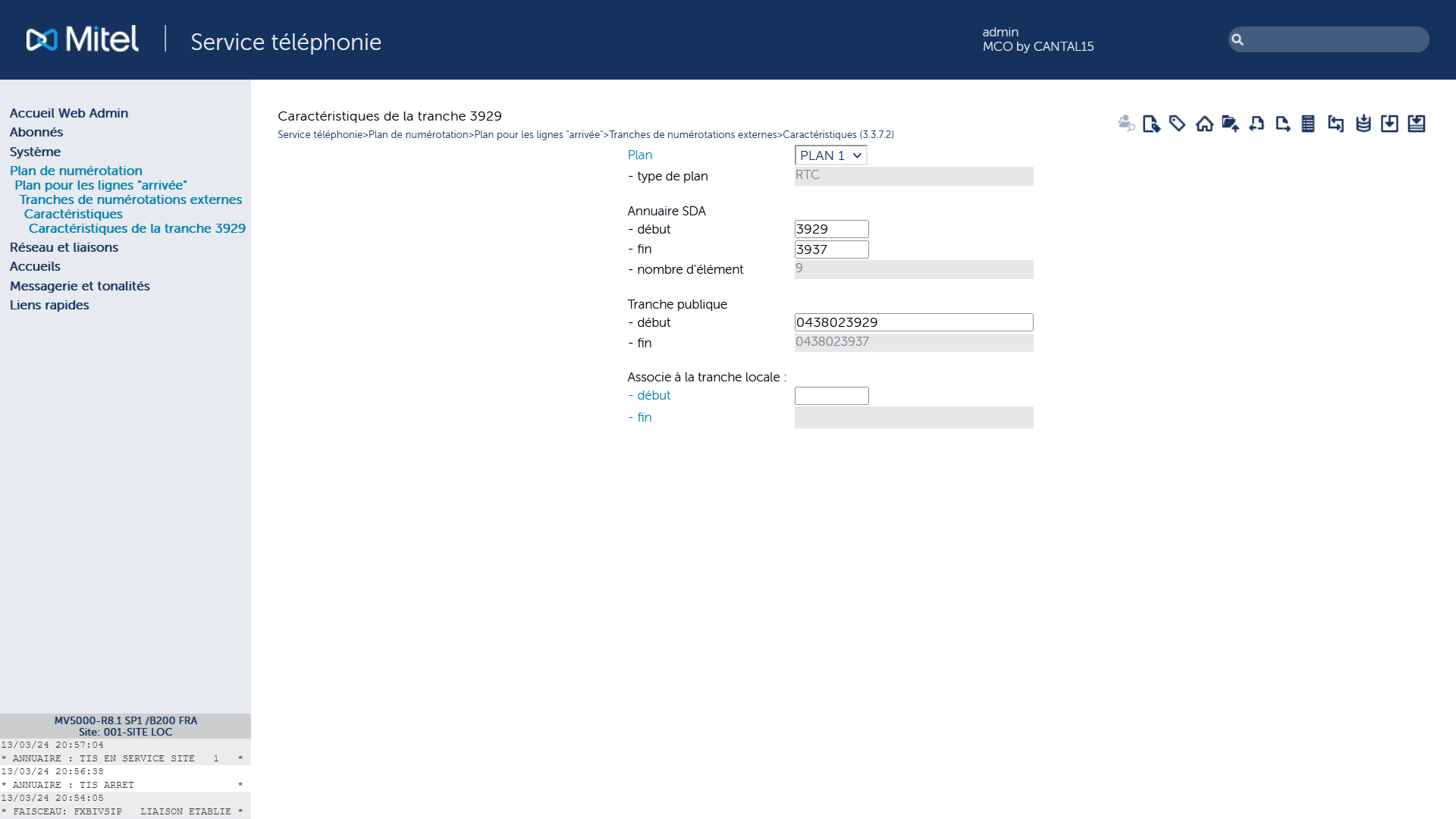The width and height of the screenshot is (1456, 819).
Task: Click the Plan label link
Action: (x=639, y=155)
